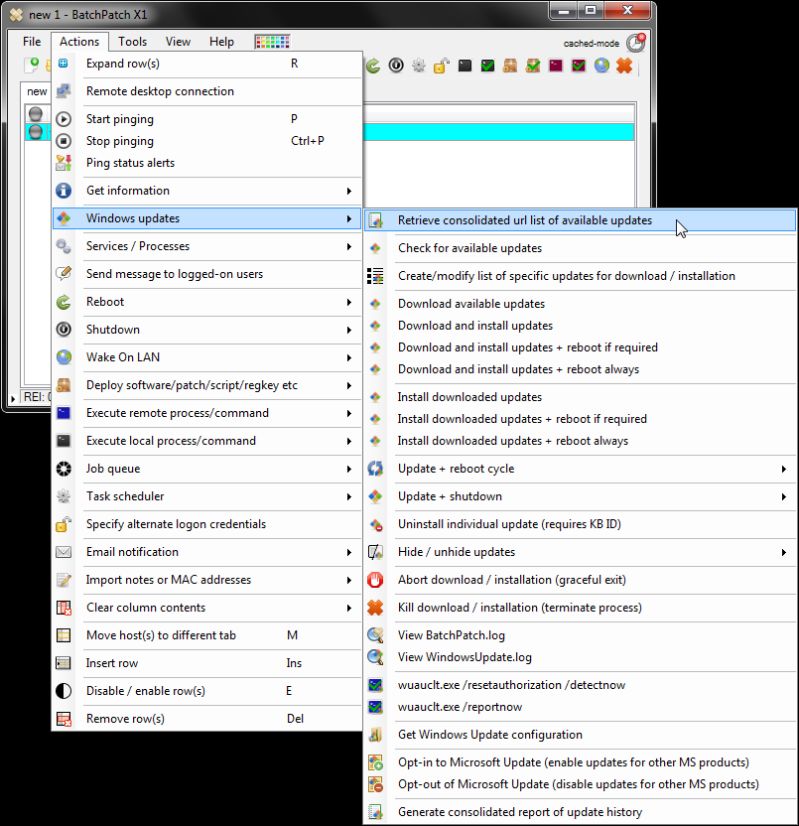799x826 pixels.
Task: Click the new document icon in toolbar
Action: [32, 65]
